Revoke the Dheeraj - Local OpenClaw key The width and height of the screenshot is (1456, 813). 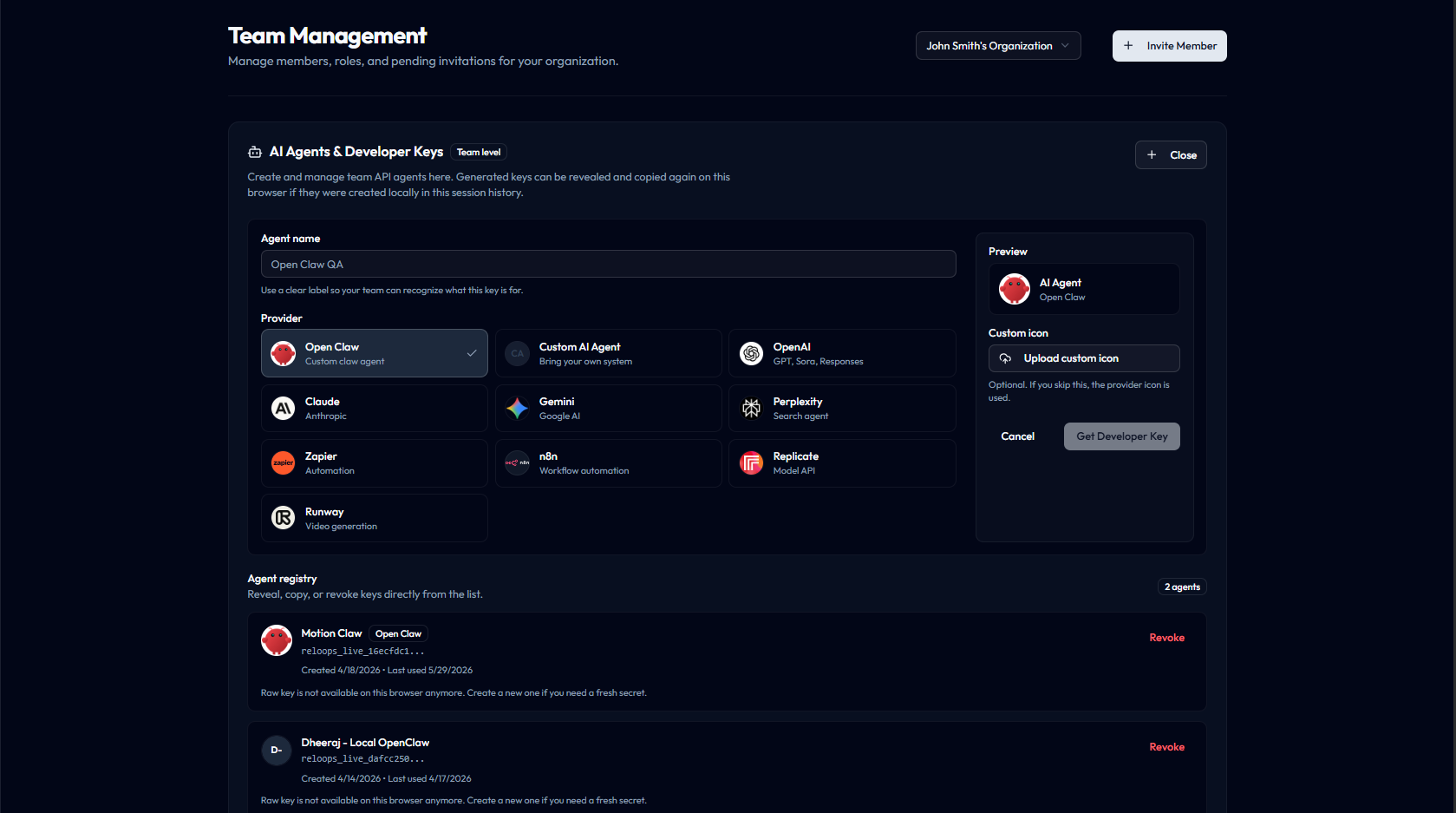[1167, 747]
